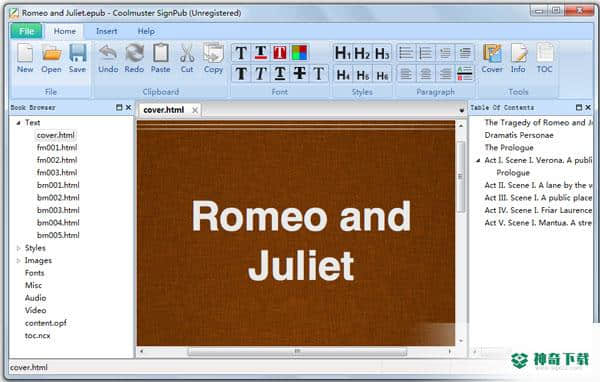The image size is (600, 382).
Task: Select fm002.html in Book Browser
Action: click(x=57, y=160)
